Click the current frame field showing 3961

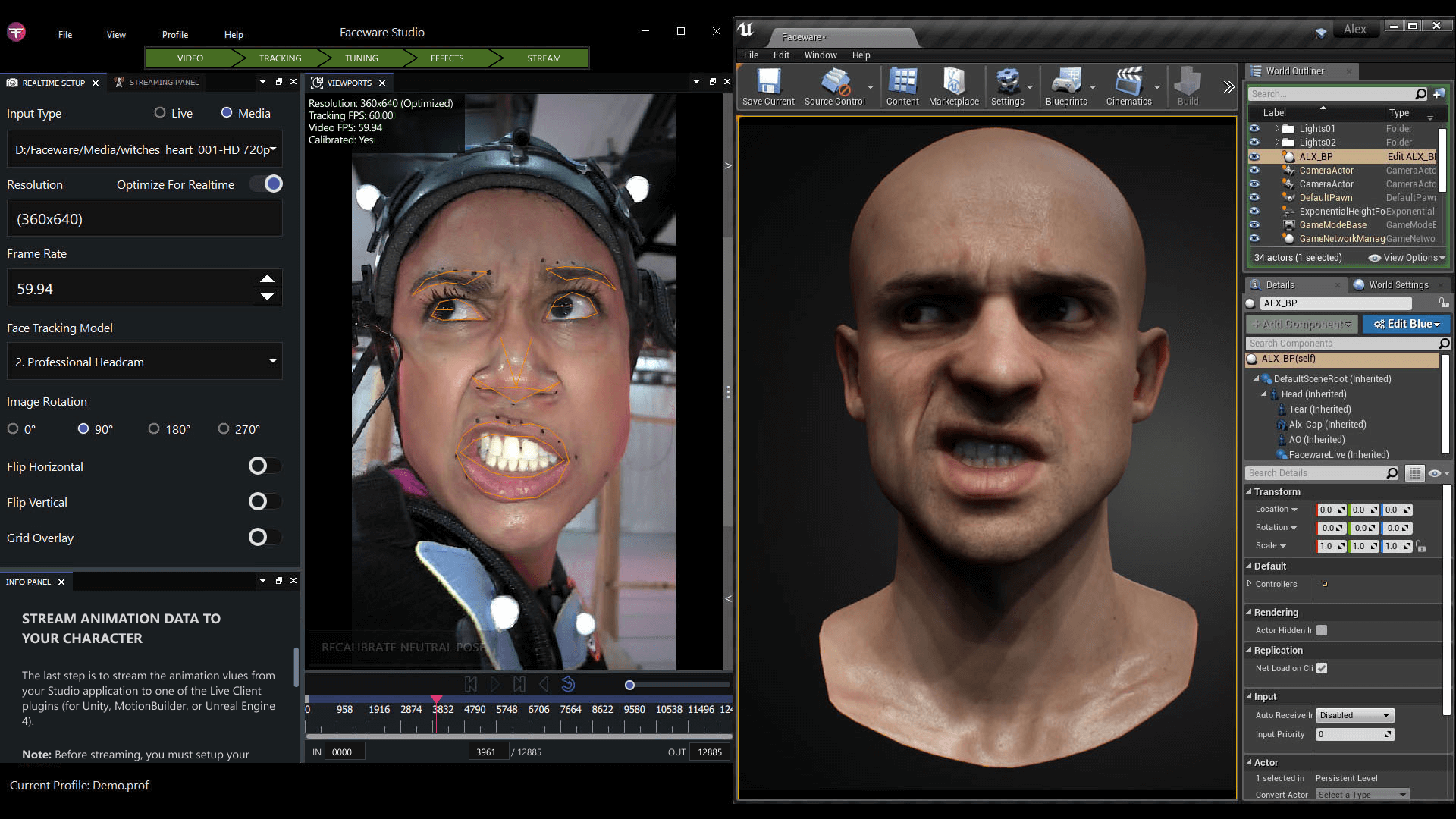click(x=488, y=752)
